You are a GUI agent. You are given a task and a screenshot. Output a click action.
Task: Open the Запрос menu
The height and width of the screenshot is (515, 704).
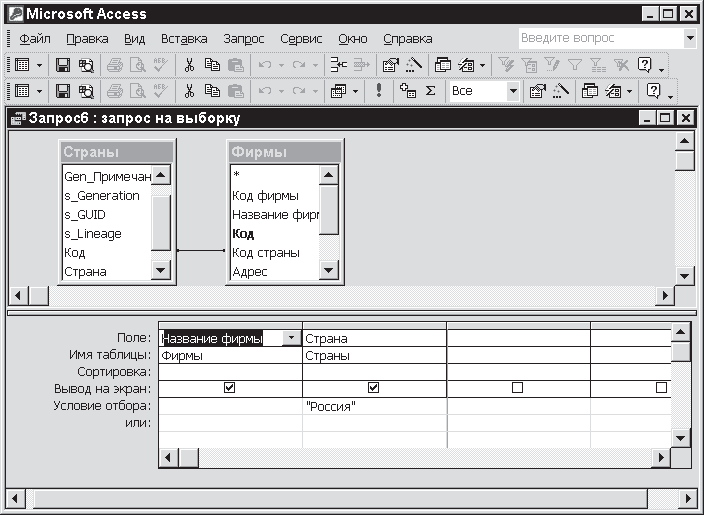(243, 39)
